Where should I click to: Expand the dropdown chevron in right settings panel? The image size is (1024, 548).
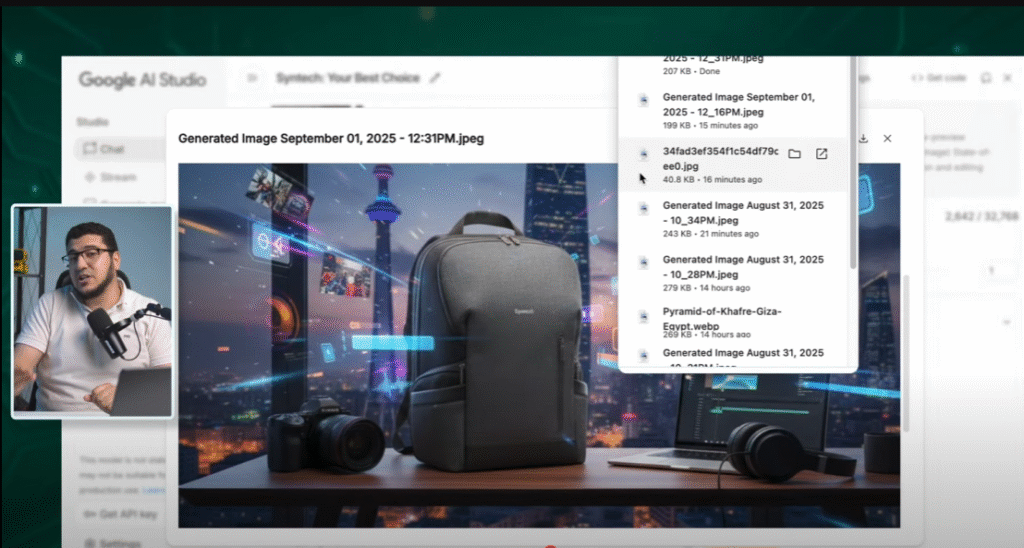coord(1004,322)
